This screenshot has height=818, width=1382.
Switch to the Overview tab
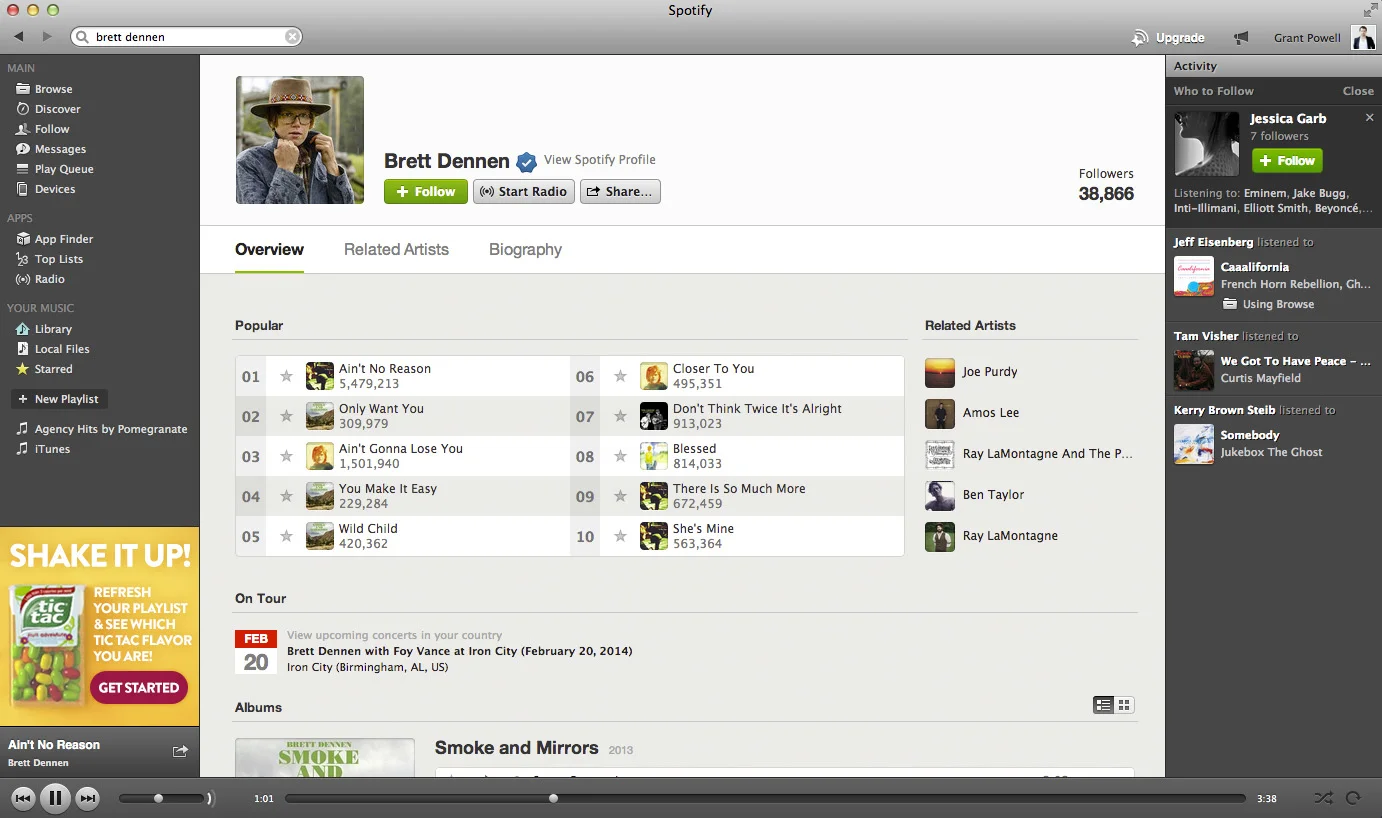pos(269,250)
